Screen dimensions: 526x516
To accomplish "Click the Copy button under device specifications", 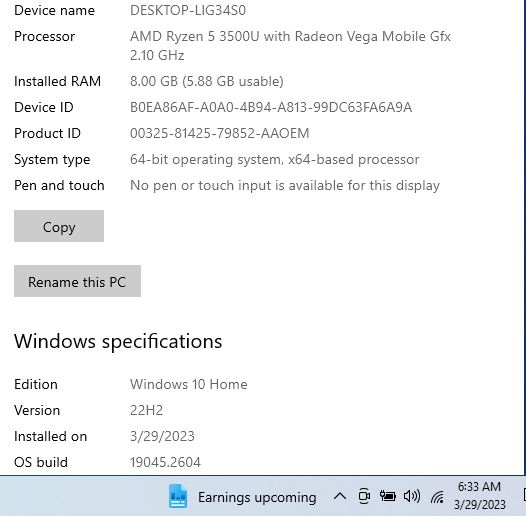I will tap(59, 226).
